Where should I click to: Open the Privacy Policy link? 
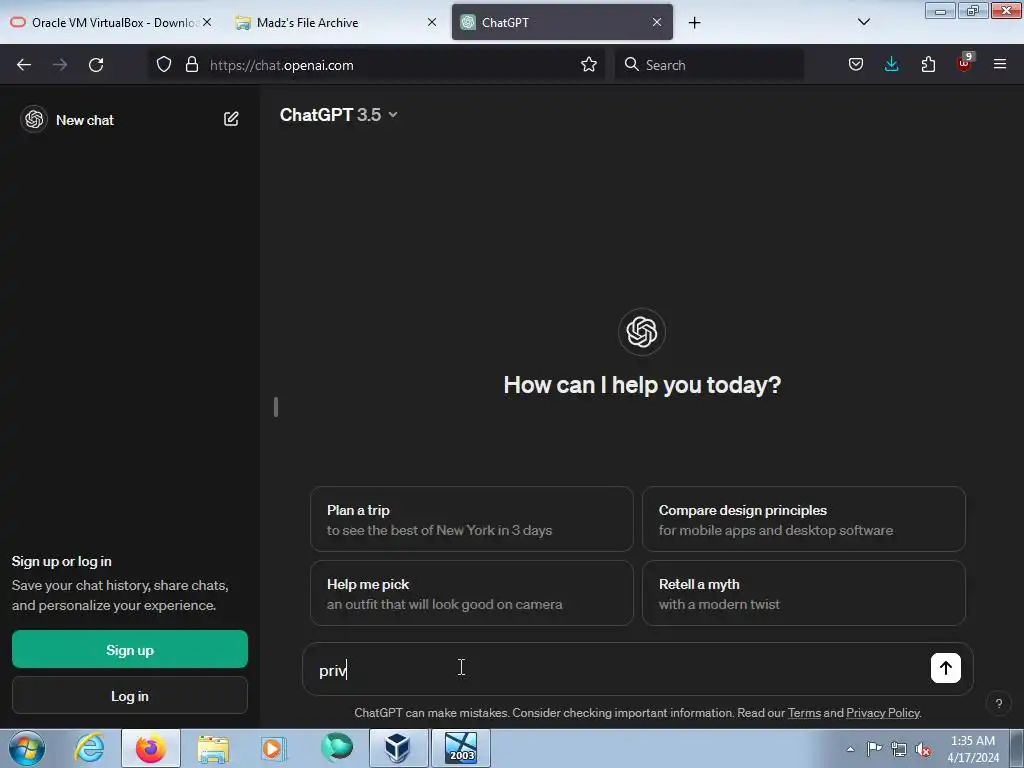coord(883,713)
